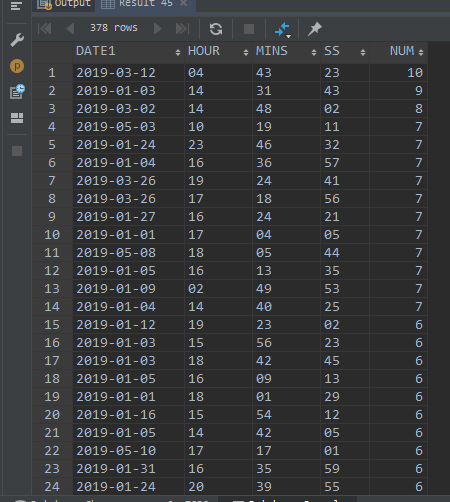Sort by the SS column
Image resolution: width=450 pixels, height=502 pixels.
click(x=345, y=51)
